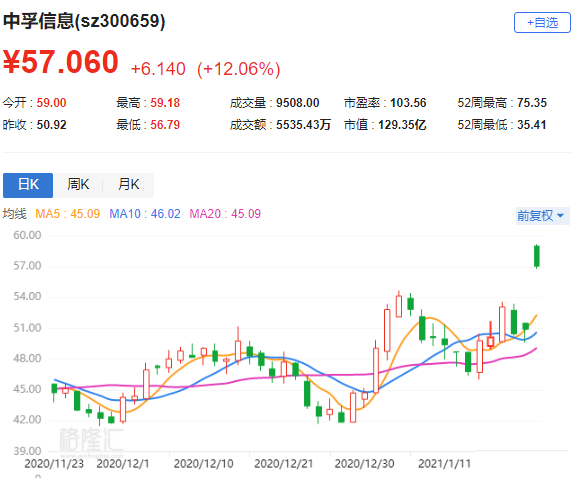Viewport: 571px width, 478px height.
Task: Click the latest green candlestick near 59
Action: 537,256
